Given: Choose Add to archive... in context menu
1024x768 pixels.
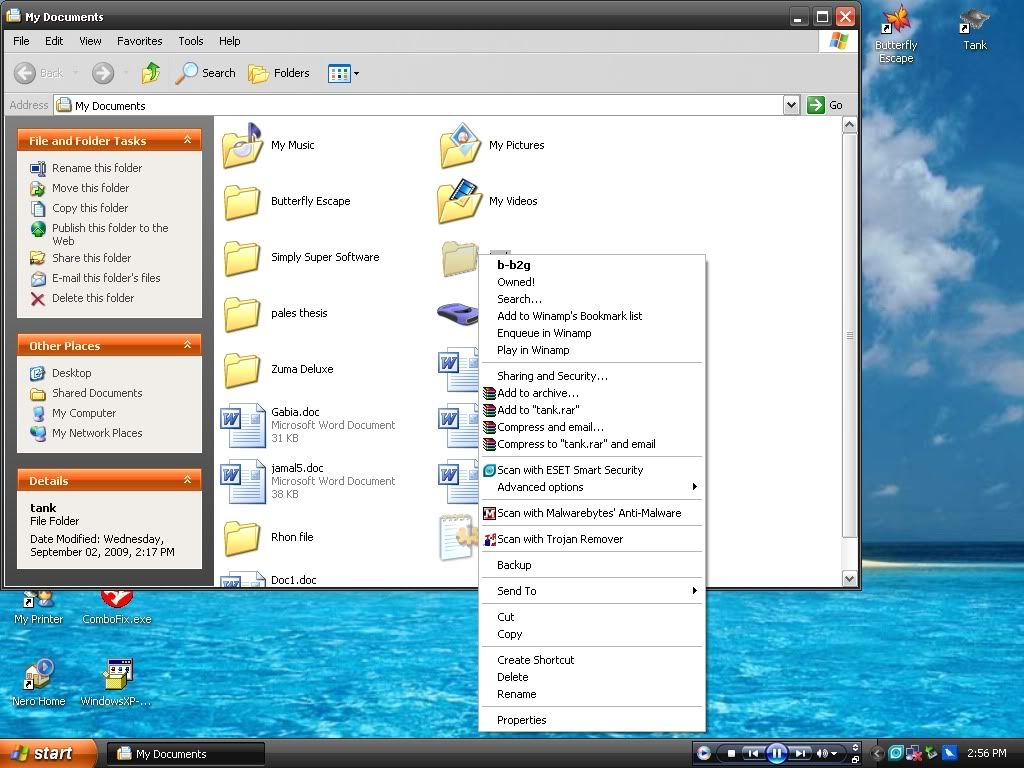Looking at the screenshot, I should pyautogui.click(x=538, y=393).
